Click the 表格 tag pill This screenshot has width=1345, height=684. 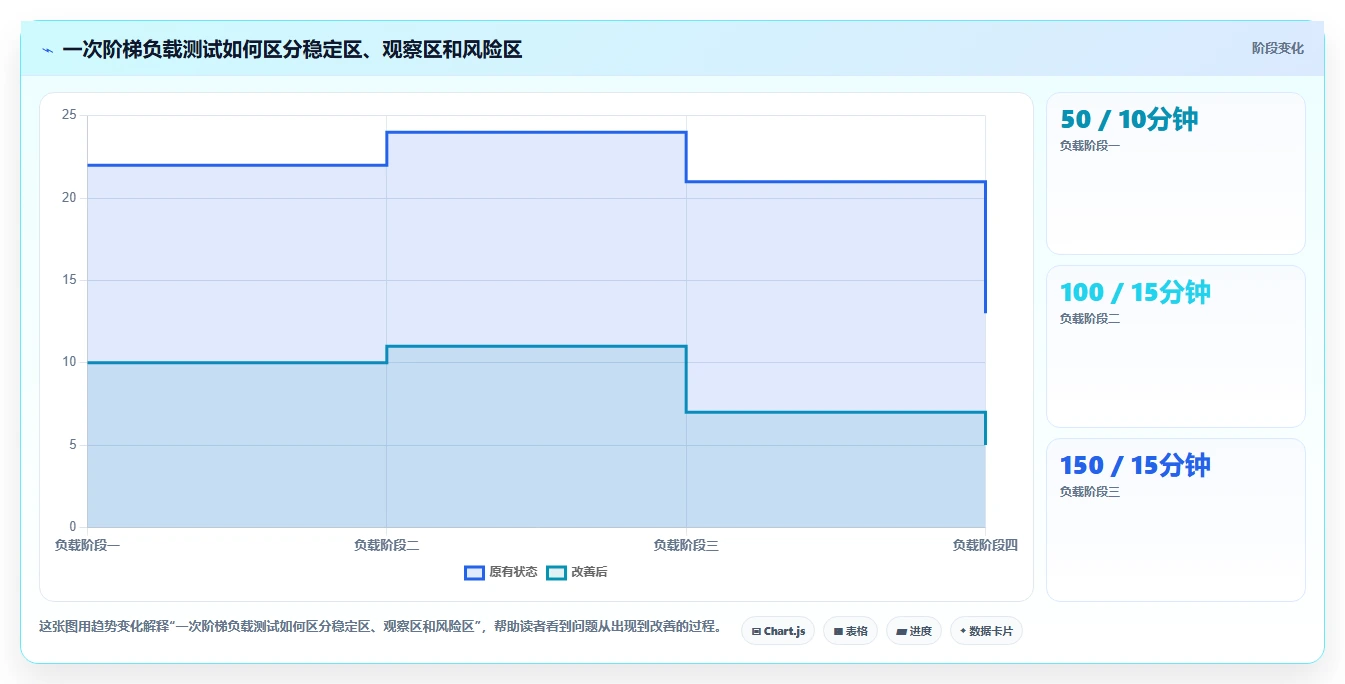(x=850, y=631)
